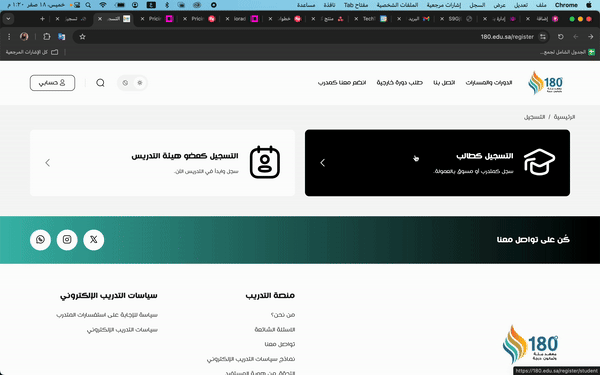Open the Chrome menu in menu bar

pyautogui.click(x=566, y=5)
